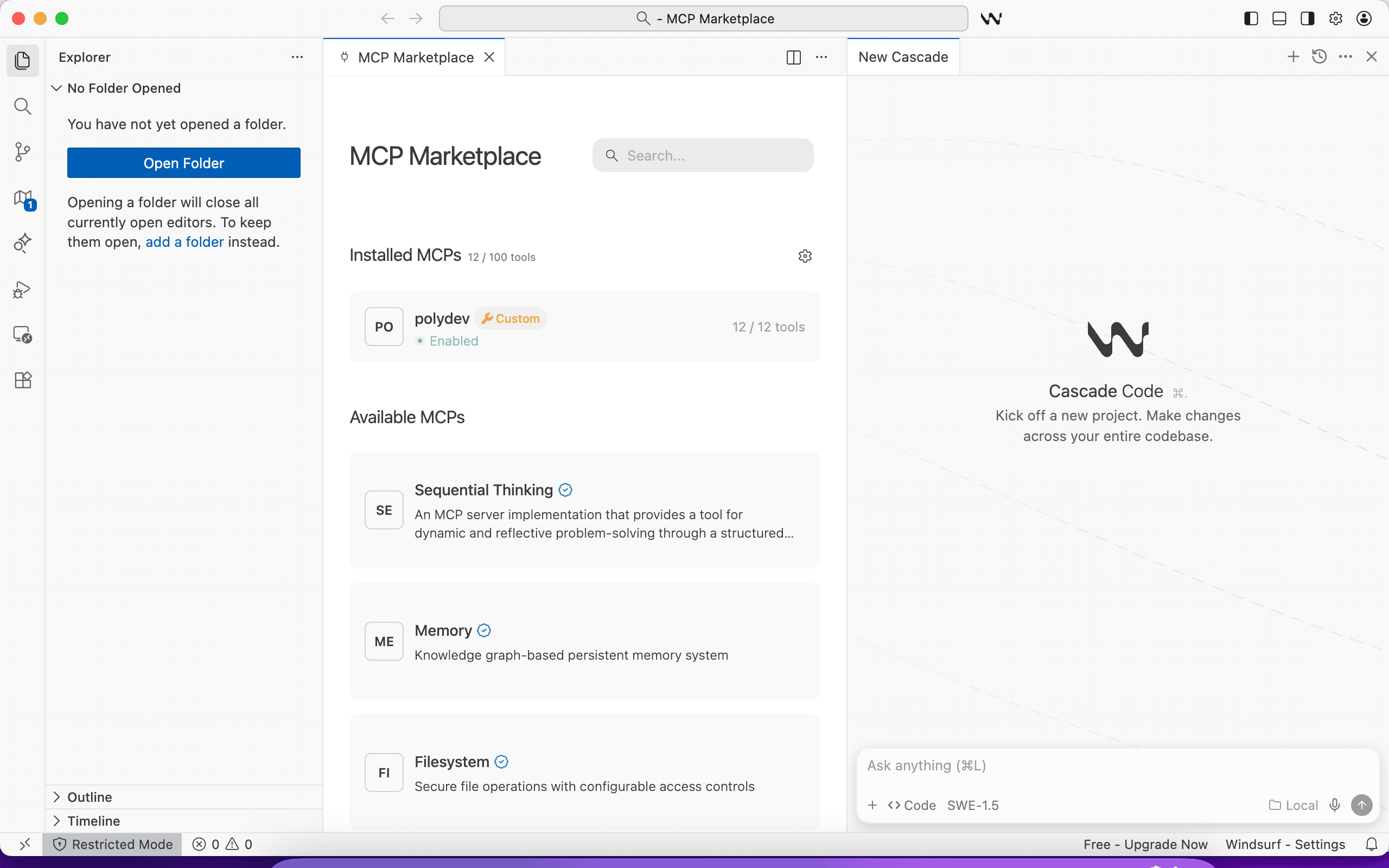Expand the Timeline section
Screen dimensions: 1389x868
(93, 820)
